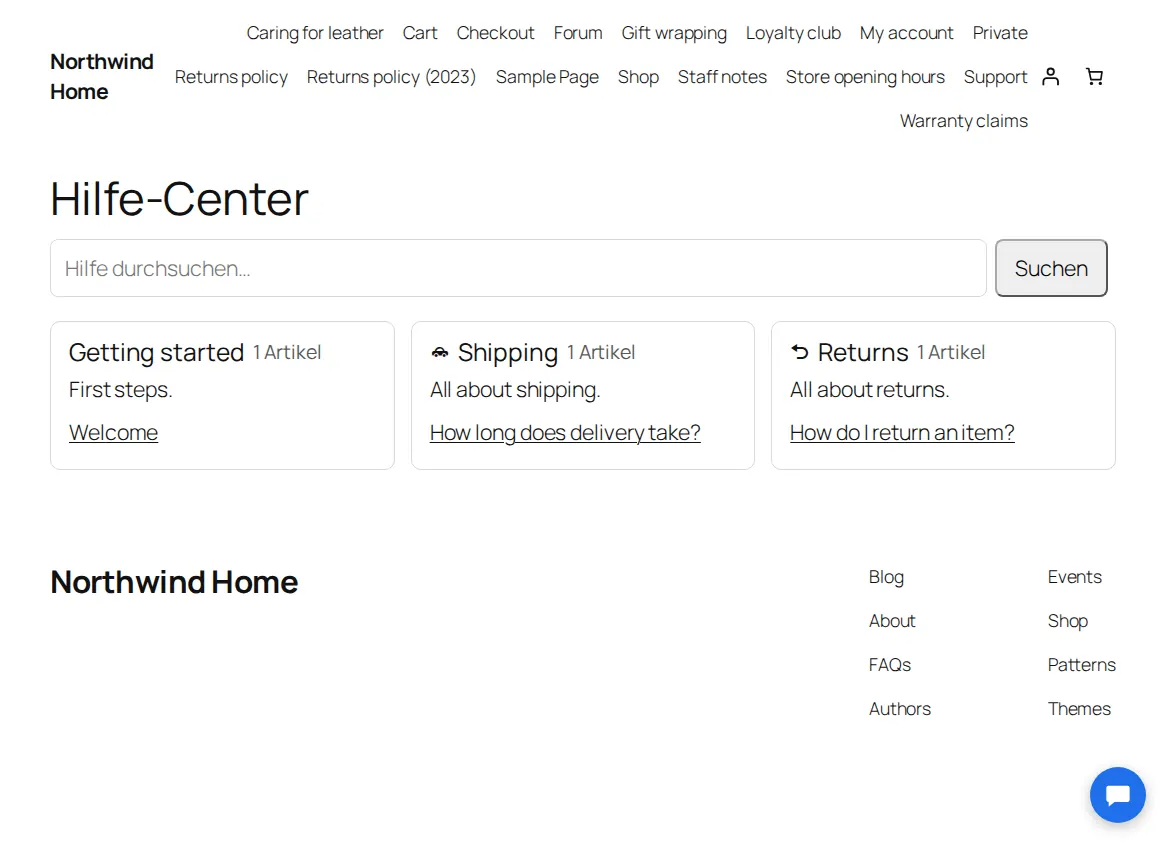Open the Patterns footer link
This screenshot has height=843, width=1166.
(1081, 665)
